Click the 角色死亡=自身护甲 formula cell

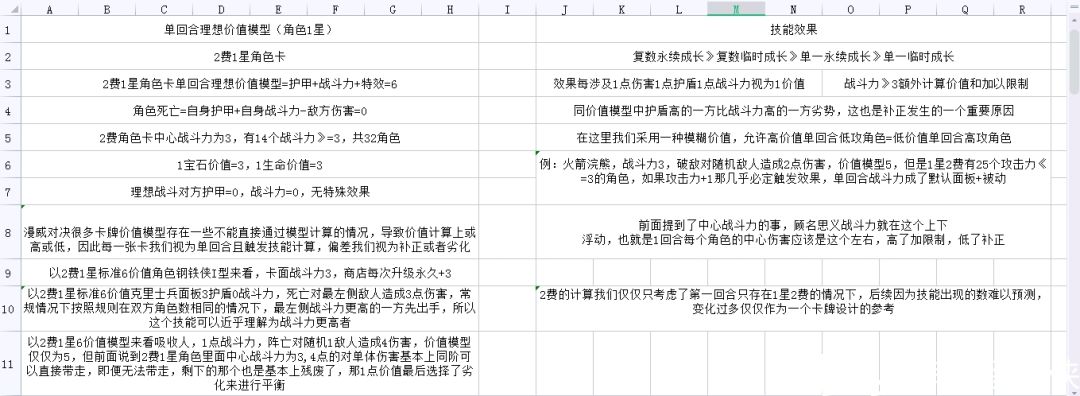(249, 110)
